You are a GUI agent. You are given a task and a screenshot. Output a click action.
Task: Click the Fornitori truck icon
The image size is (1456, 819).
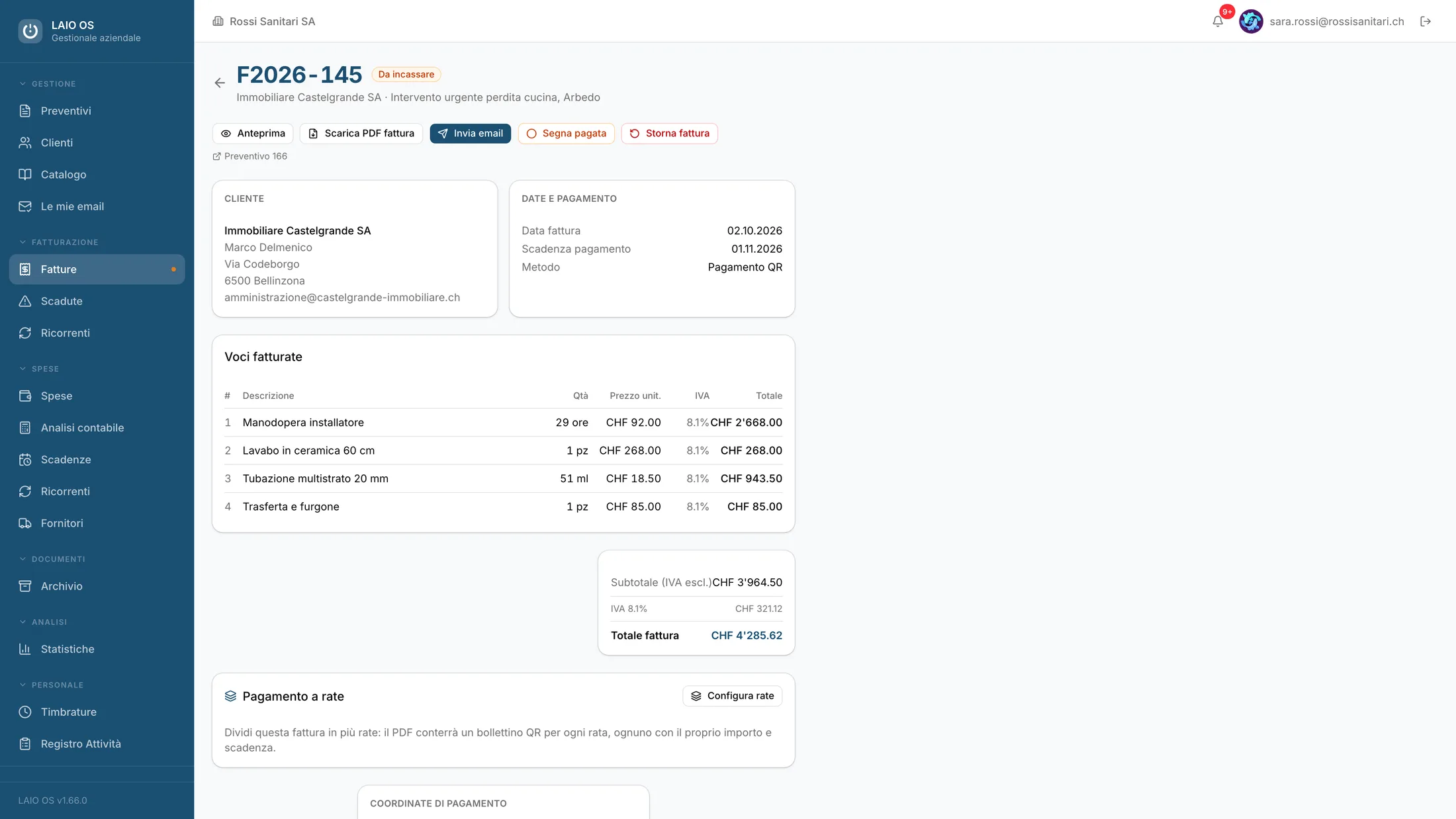[25, 523]
